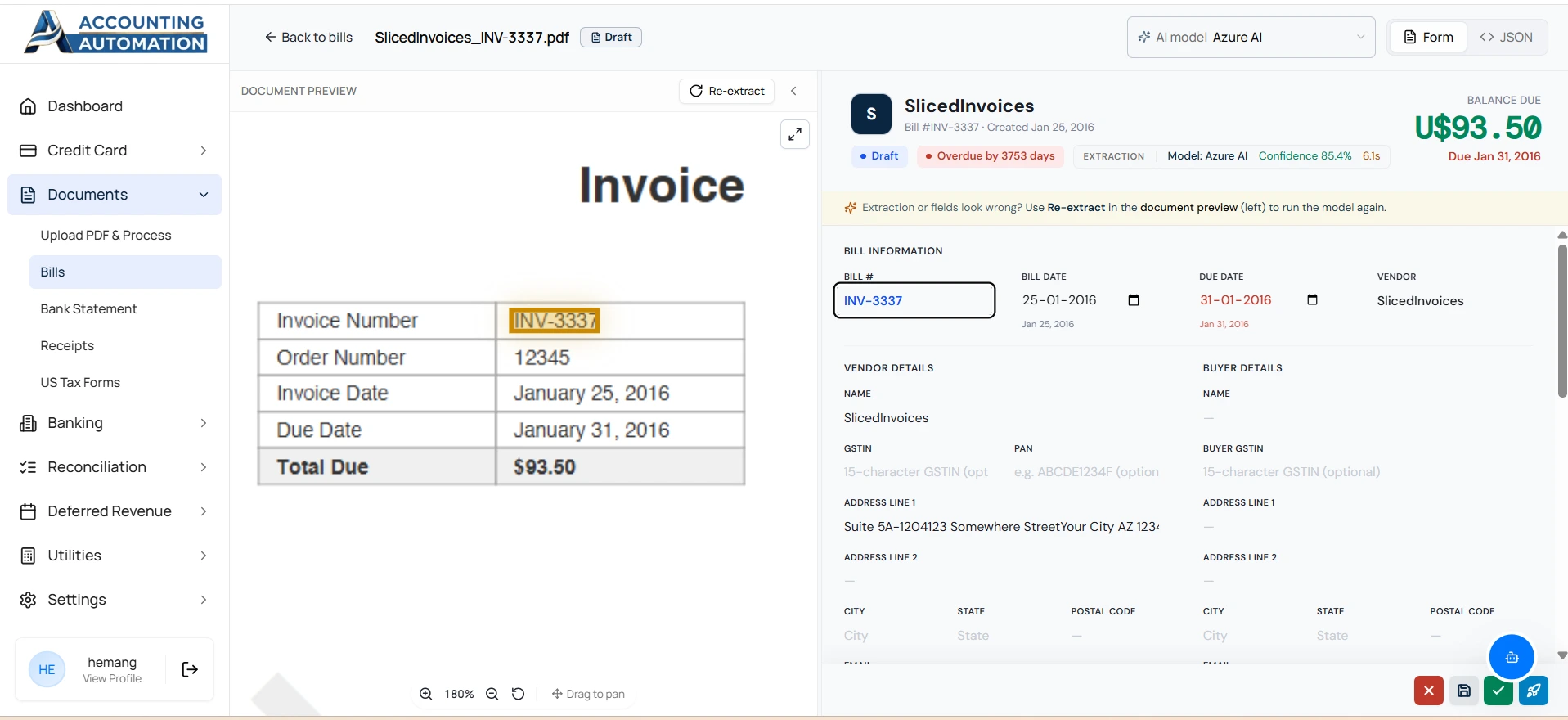The height and width of the screenshot is (720, 1568).
Task: Click View Profile link
Action: (112, 678)
